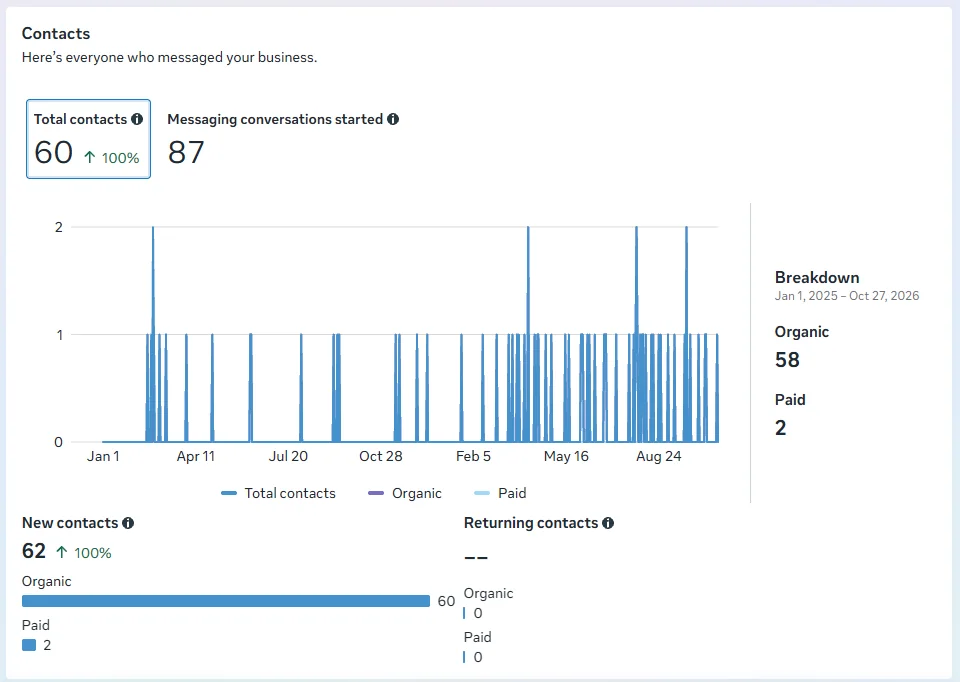Click the 87 conversations started value
The width and height of the screenshot is (960, 682).
[186, 152]
